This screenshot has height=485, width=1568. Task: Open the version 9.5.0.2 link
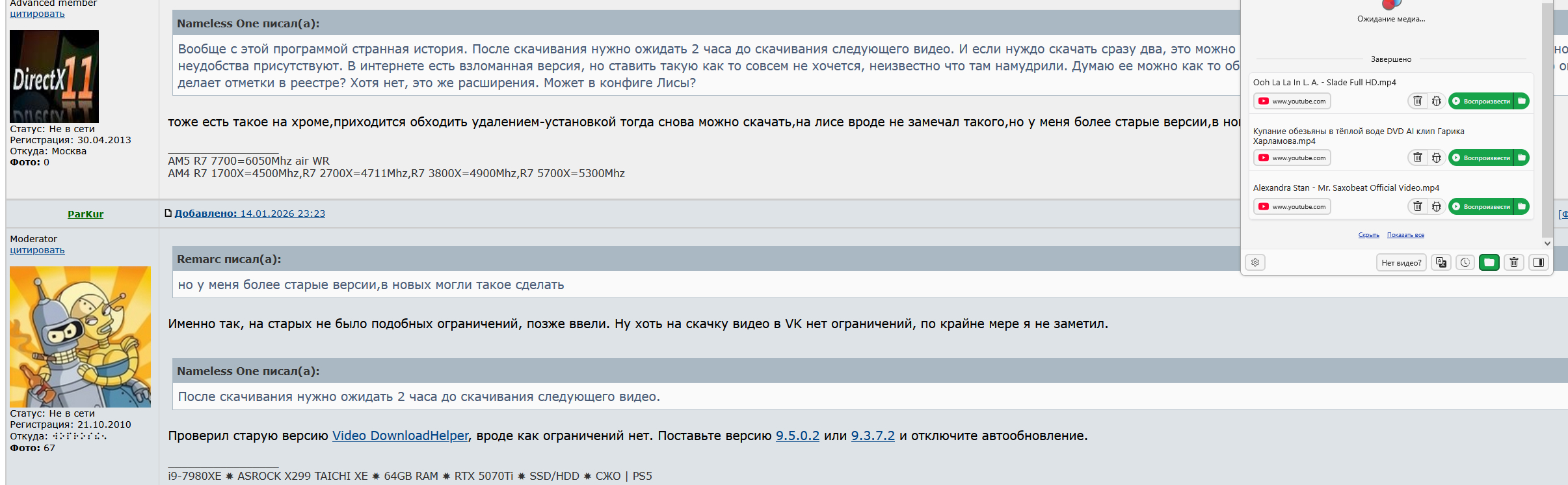coord(797,436)
